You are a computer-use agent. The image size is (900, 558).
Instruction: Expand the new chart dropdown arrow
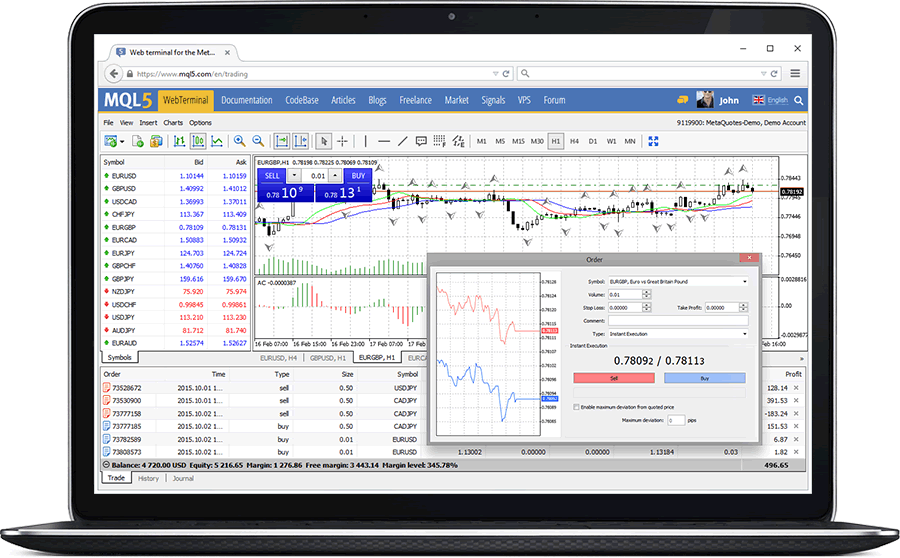click(x=122, y=142)
